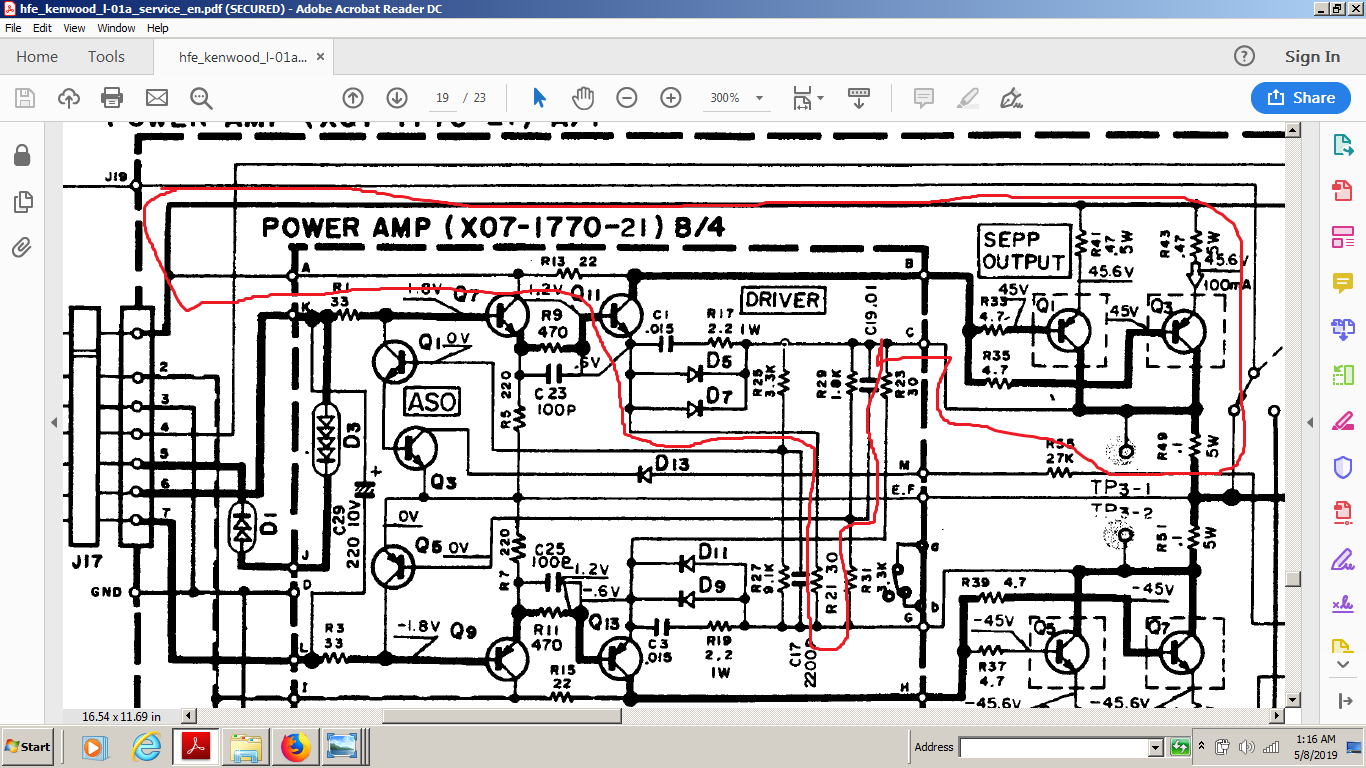The width and height of the screenshot is (1366, 768).
Task: Select the Highlight text tool
Action: pos(967,98)
